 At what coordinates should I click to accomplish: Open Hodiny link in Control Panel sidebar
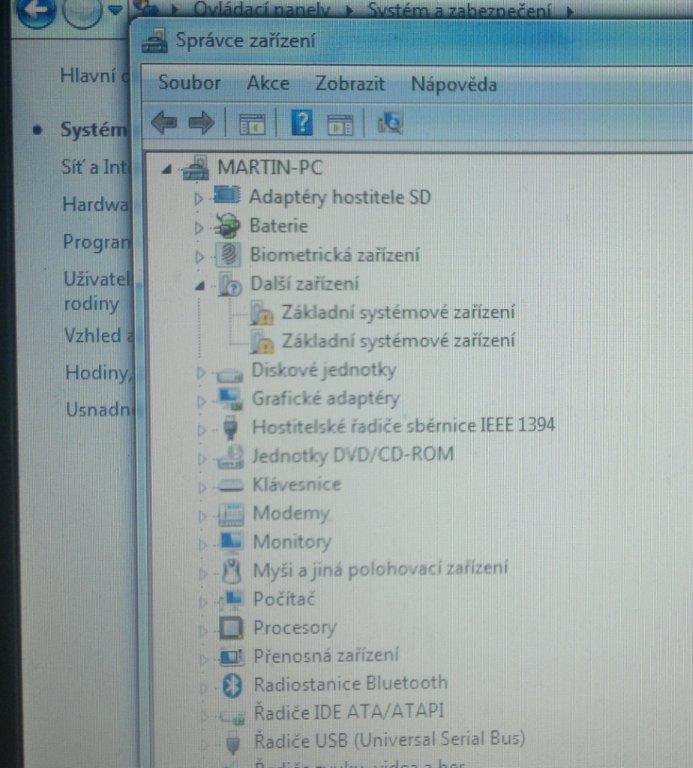98,373
